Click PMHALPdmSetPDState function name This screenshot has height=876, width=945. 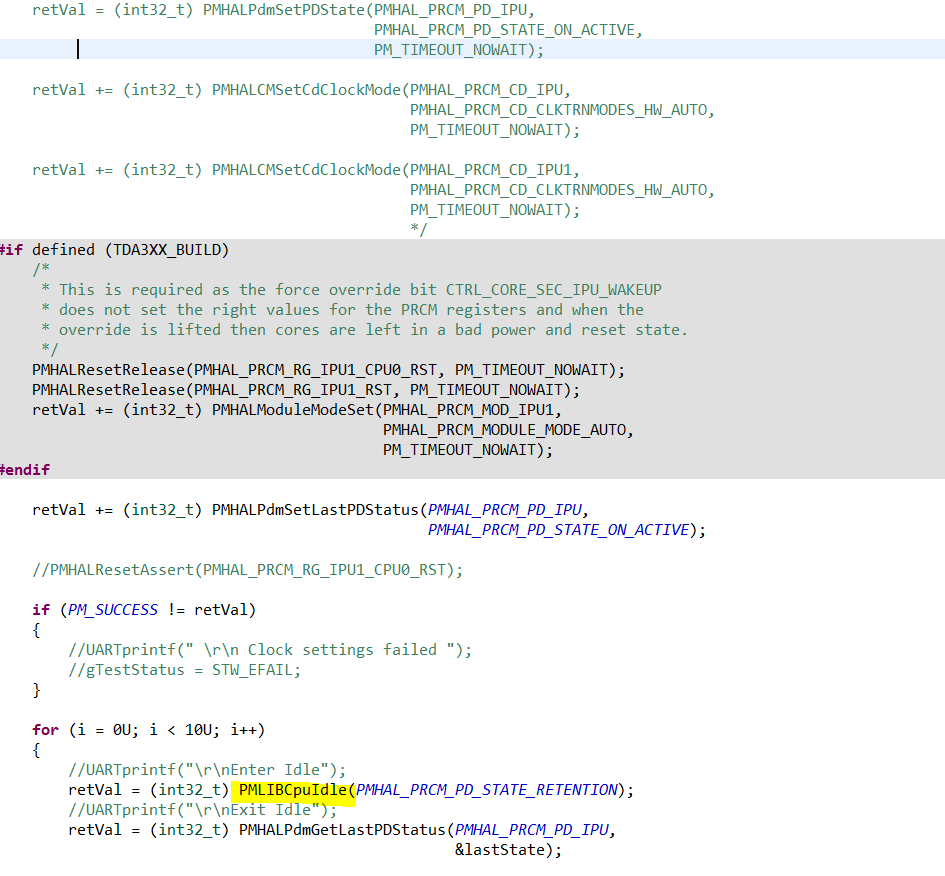(284, 10)
